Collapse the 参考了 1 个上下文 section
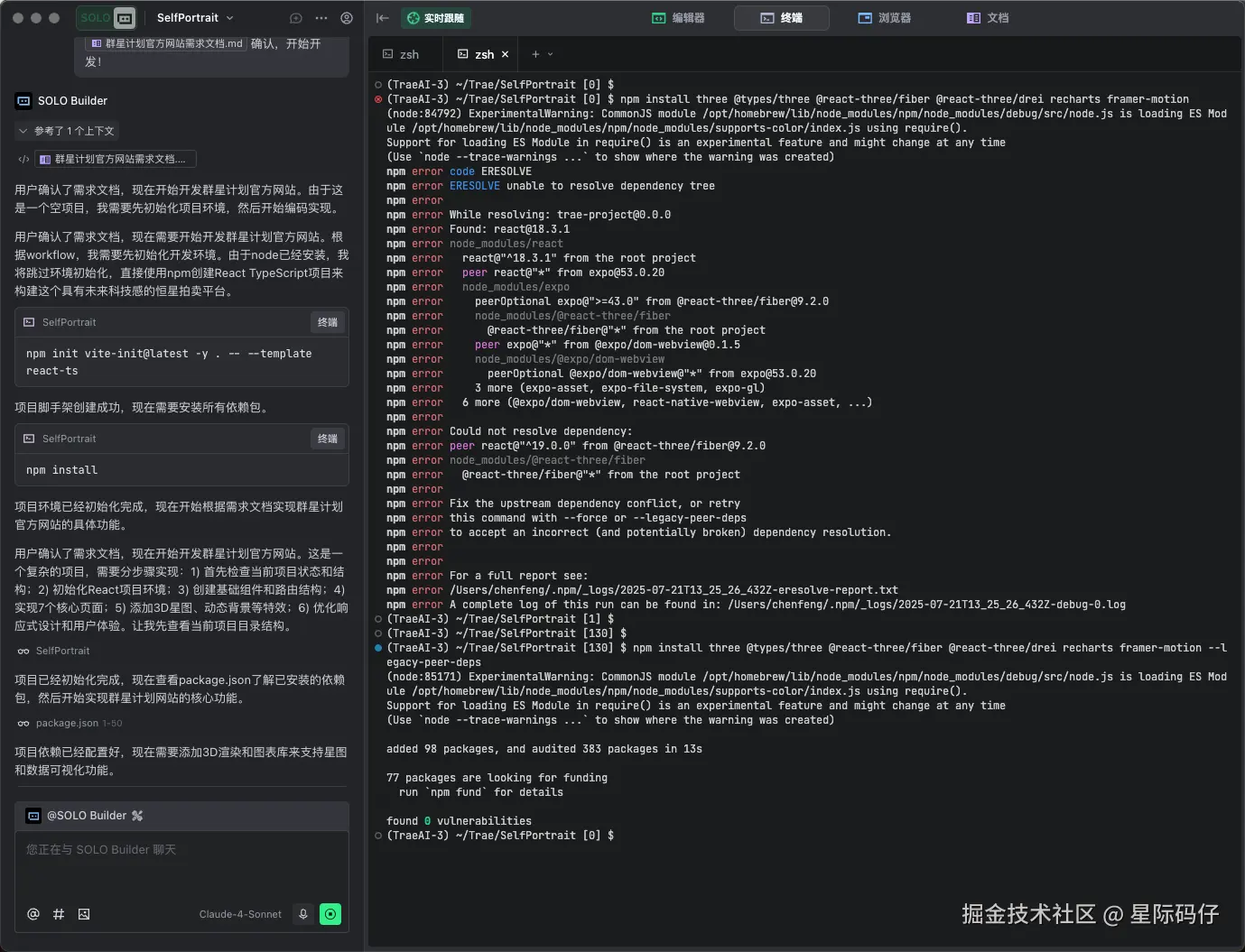This screenshot has width=1245, height=952. [x=66, y=131]
